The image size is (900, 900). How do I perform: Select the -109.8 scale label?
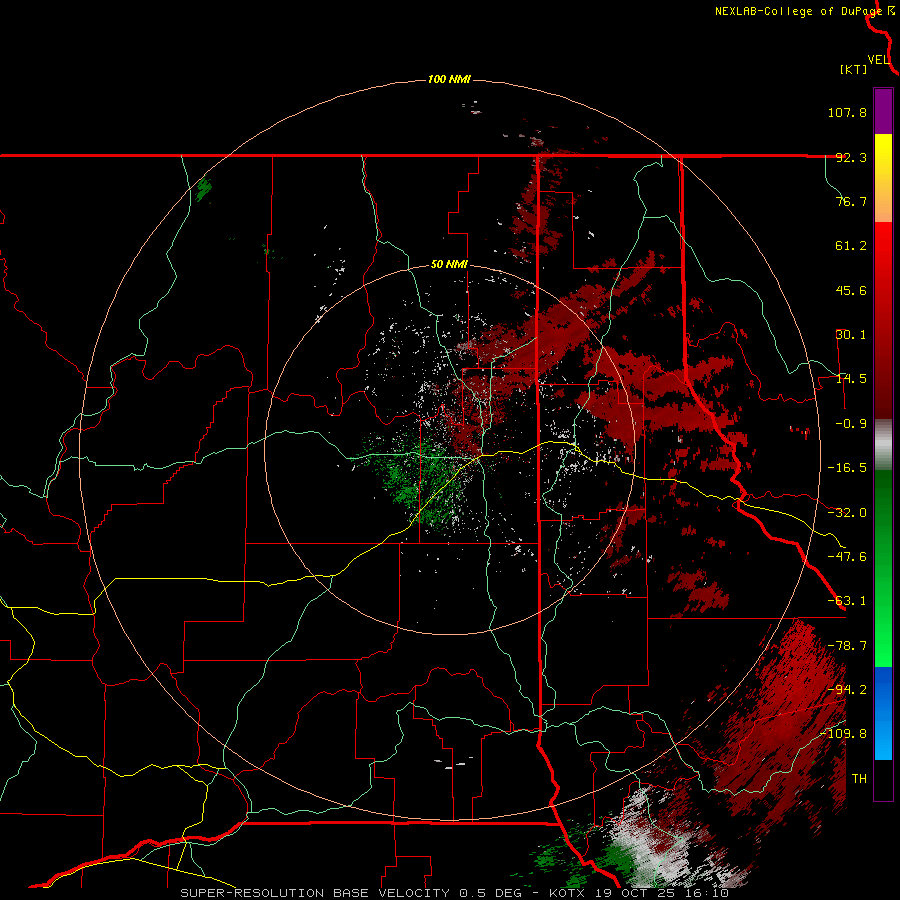[843, 734]
